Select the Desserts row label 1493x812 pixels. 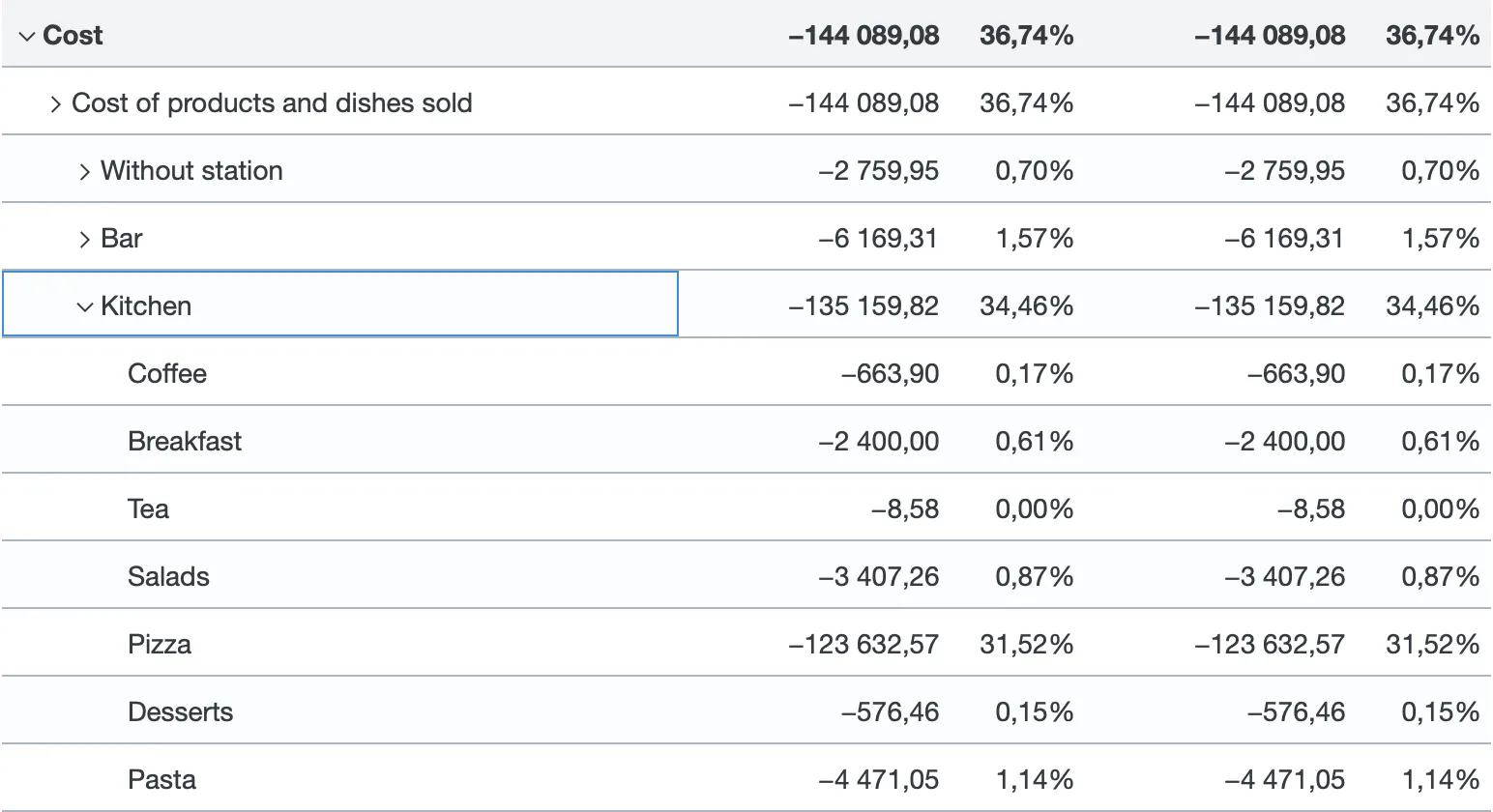point(181,712)
